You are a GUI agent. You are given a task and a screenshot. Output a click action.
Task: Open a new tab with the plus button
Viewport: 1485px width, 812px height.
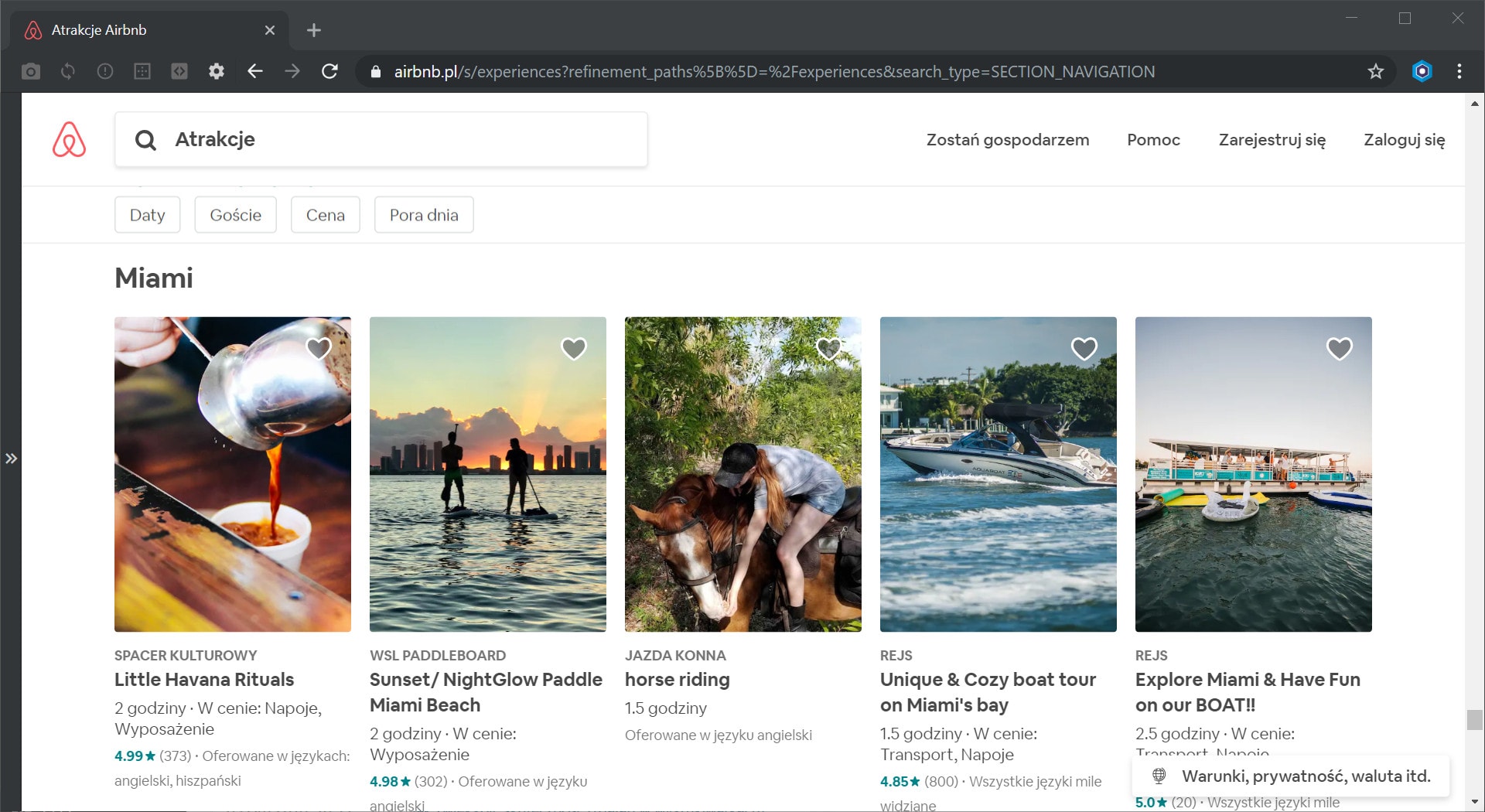[313, 30]
